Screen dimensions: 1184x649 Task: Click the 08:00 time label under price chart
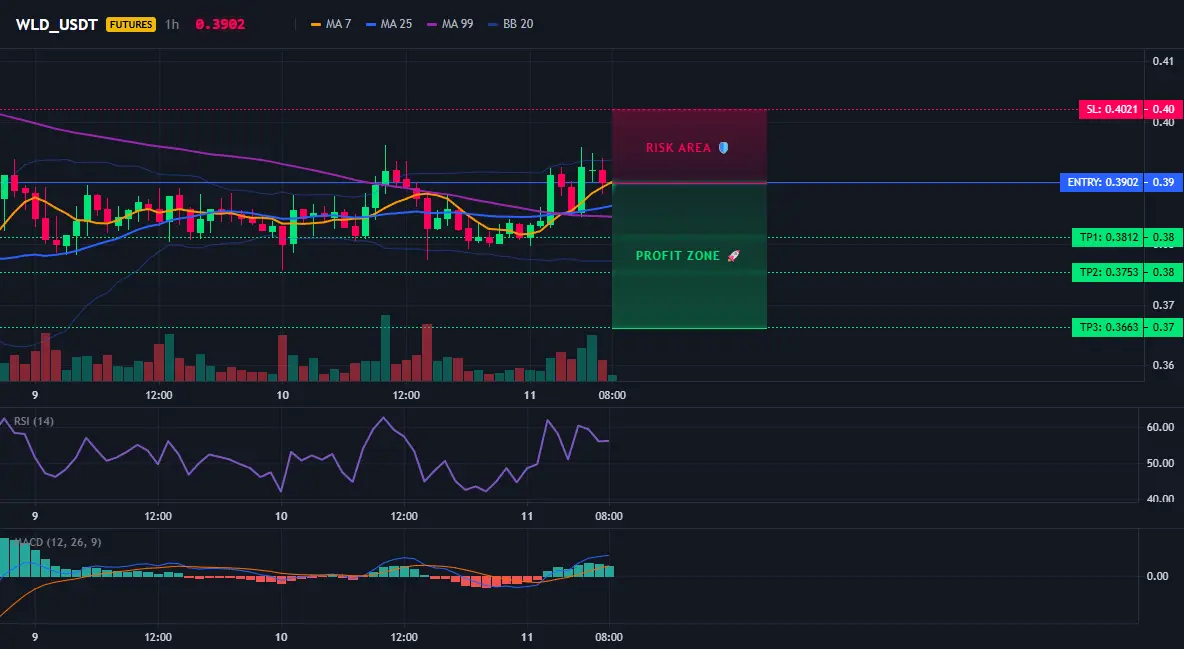tap(612, 395)
